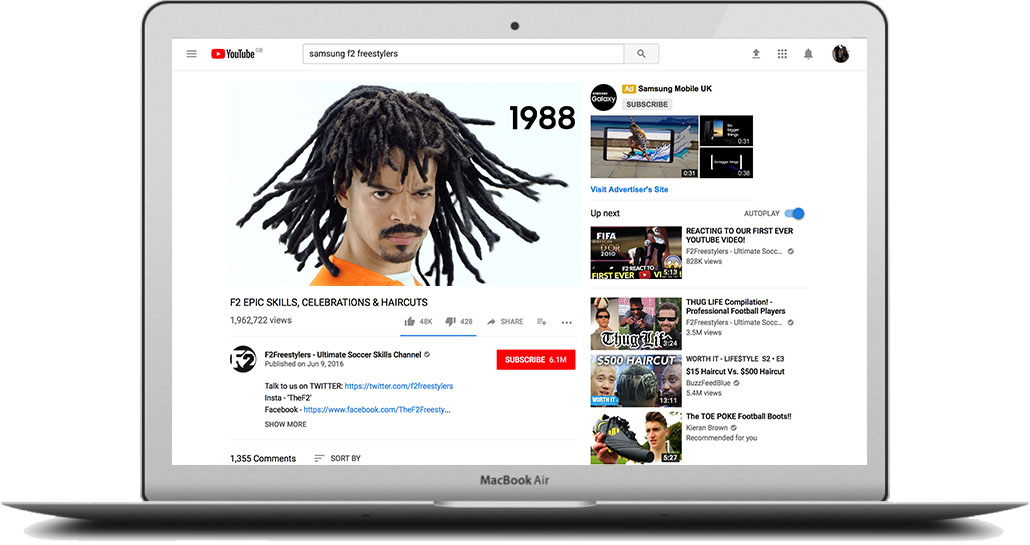Click the search magnifier button

[x=641, y=54]
